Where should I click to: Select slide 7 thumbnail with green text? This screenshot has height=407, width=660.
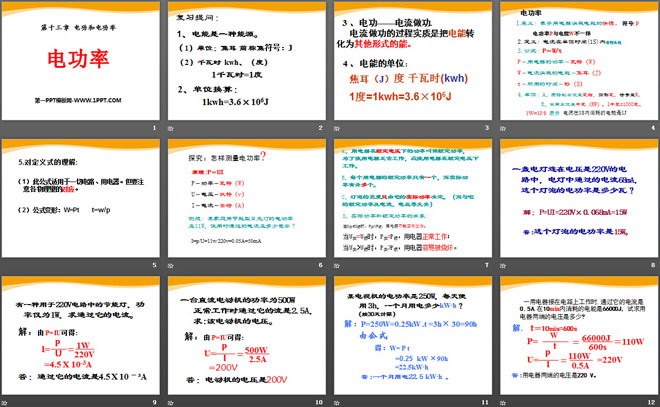(413, 198)
